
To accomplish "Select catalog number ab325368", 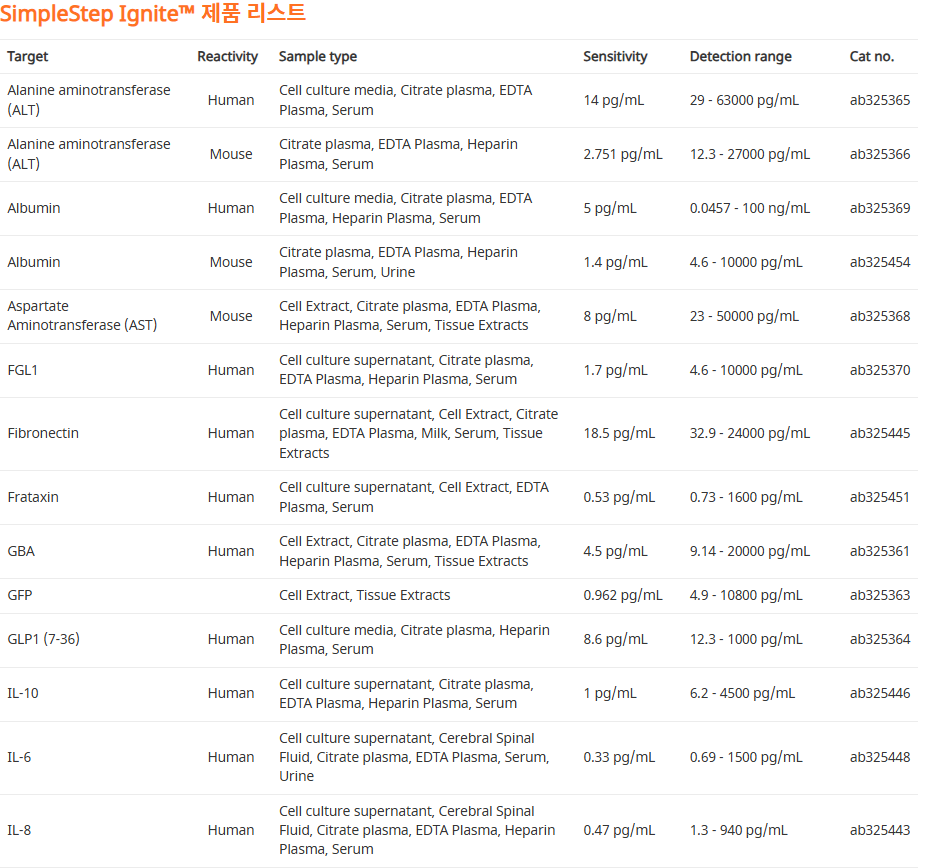I will (x=879, y=317).
